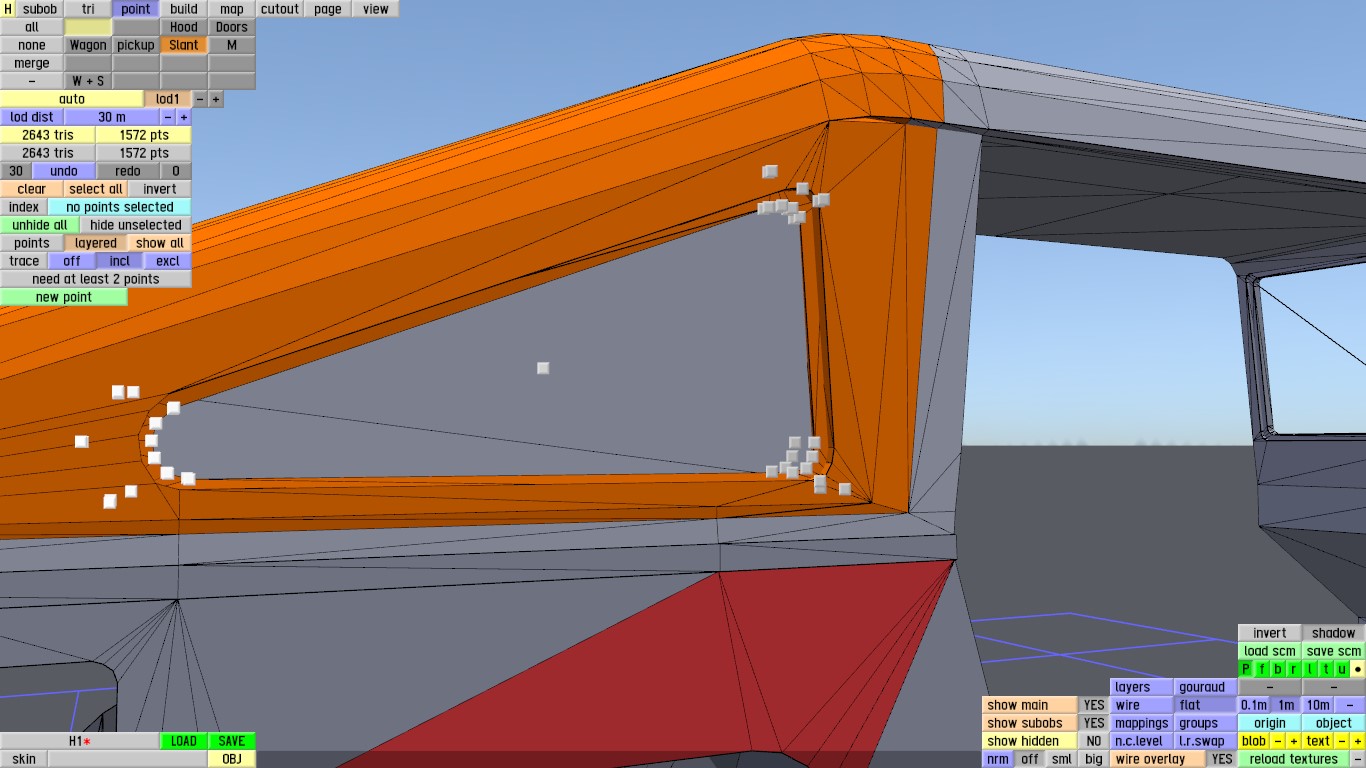Hide unselected points

136,225
